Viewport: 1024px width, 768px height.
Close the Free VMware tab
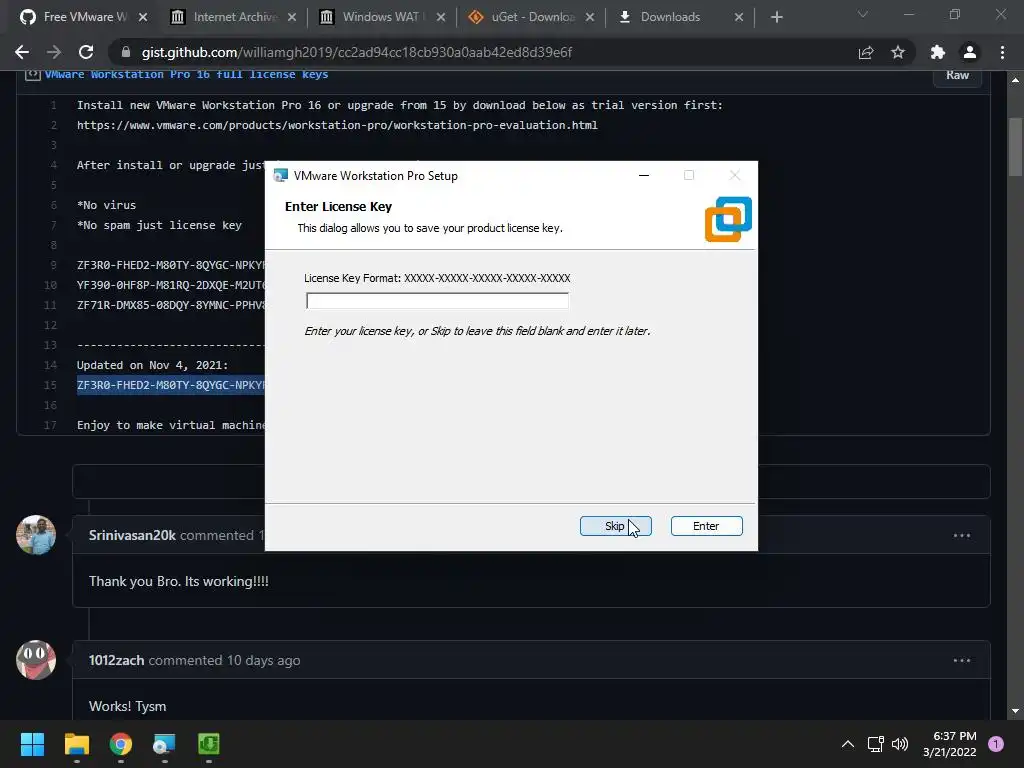click(x=143, y=18)
